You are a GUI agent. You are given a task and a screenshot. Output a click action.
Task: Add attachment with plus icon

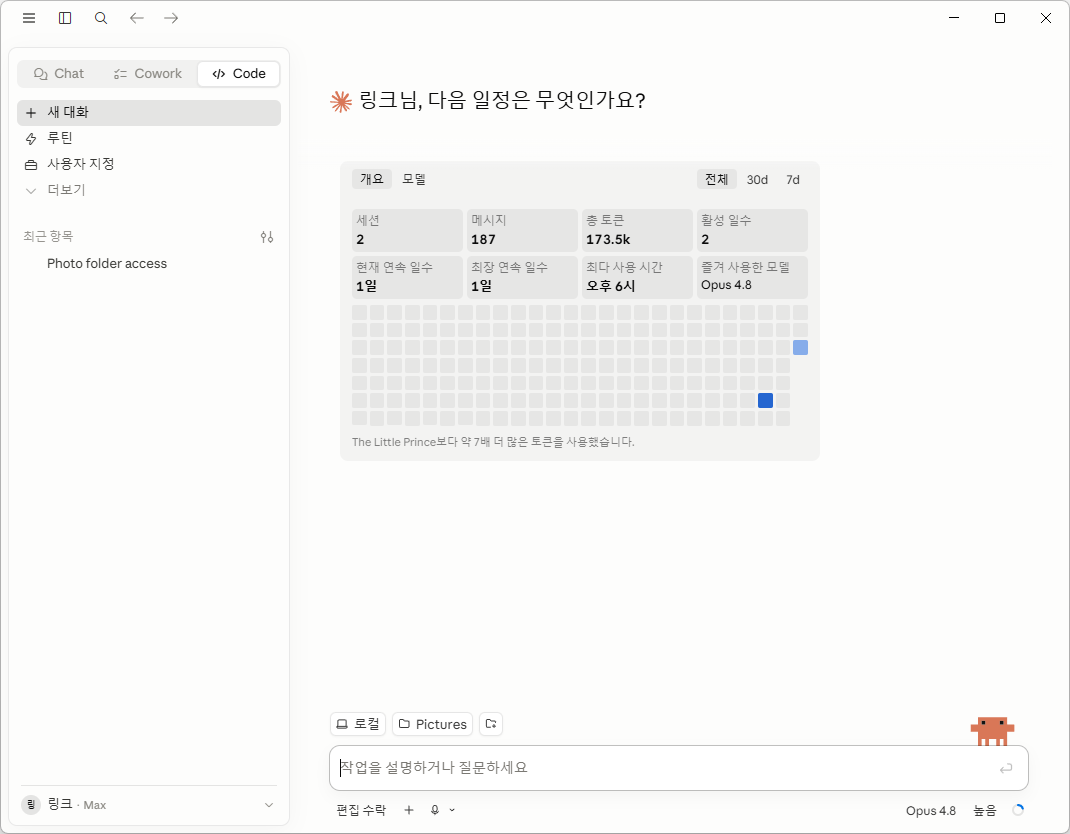[x=409, y=810]
